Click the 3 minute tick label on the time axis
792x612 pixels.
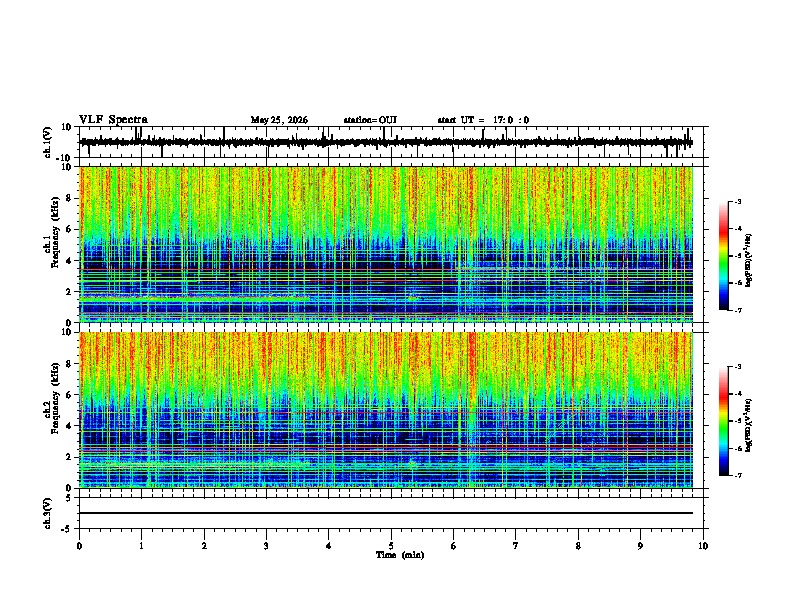coord(266,546)
